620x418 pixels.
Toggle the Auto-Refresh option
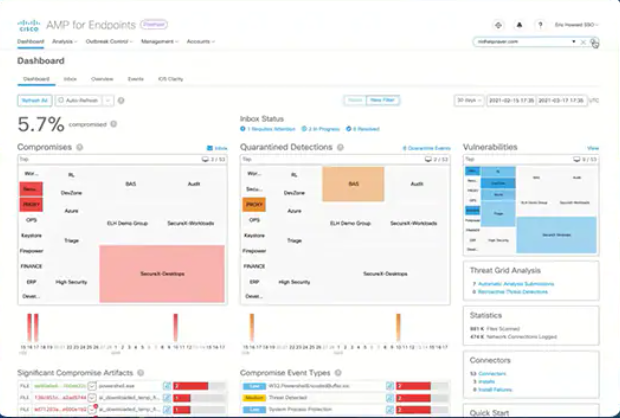pos(78,100)
